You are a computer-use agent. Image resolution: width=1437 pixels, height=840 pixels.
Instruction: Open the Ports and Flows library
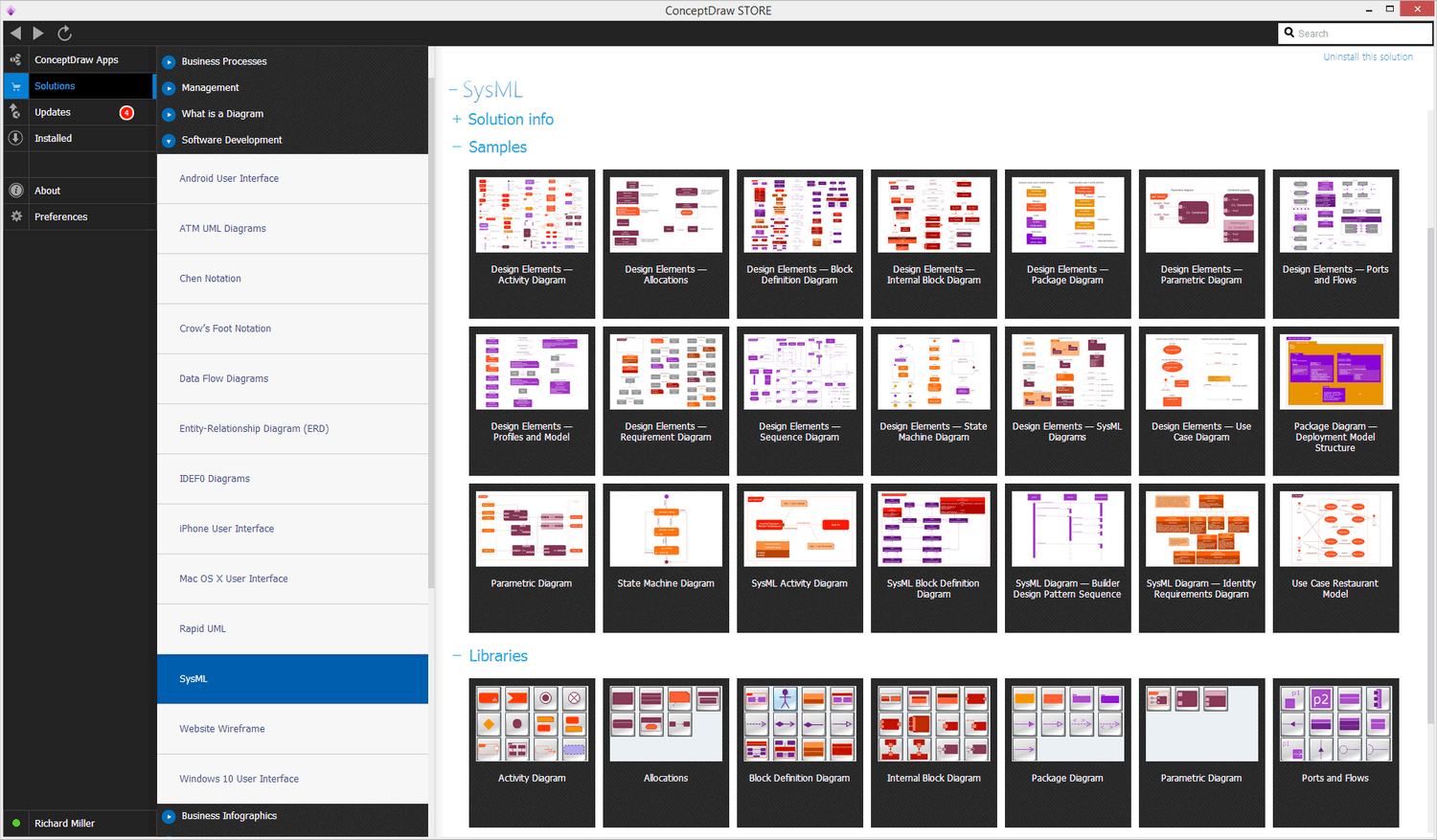tap(1335, 753)
